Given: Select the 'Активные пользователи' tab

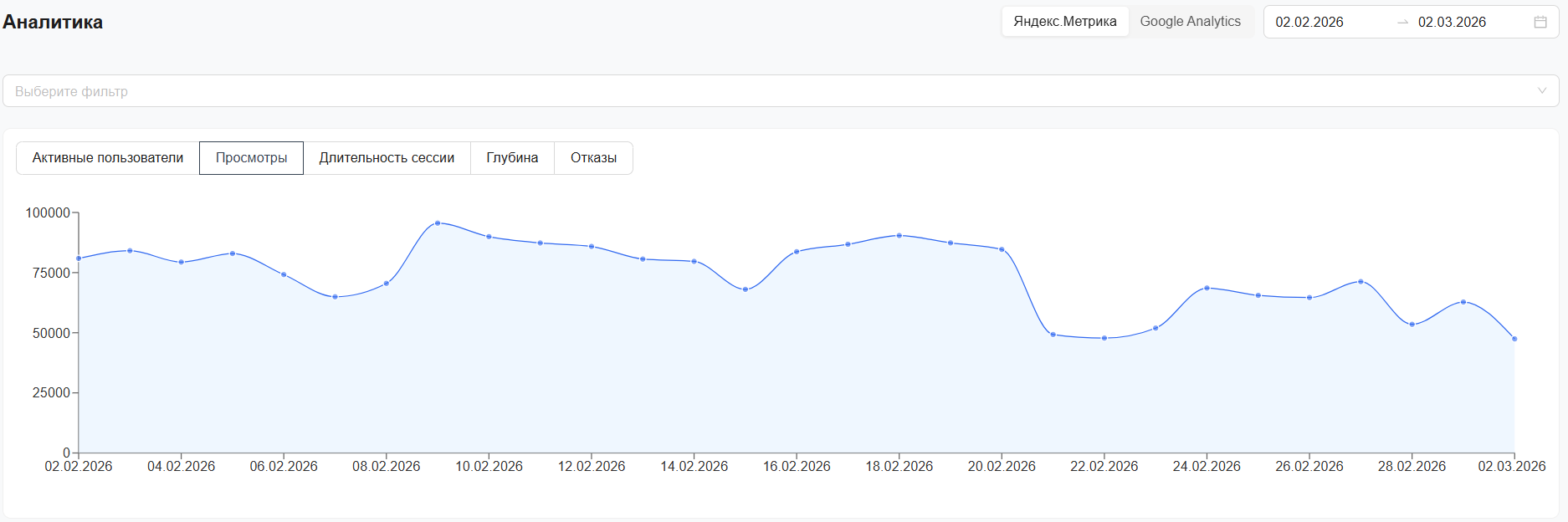Looking at the screenshot, I should tap(108, 158).
